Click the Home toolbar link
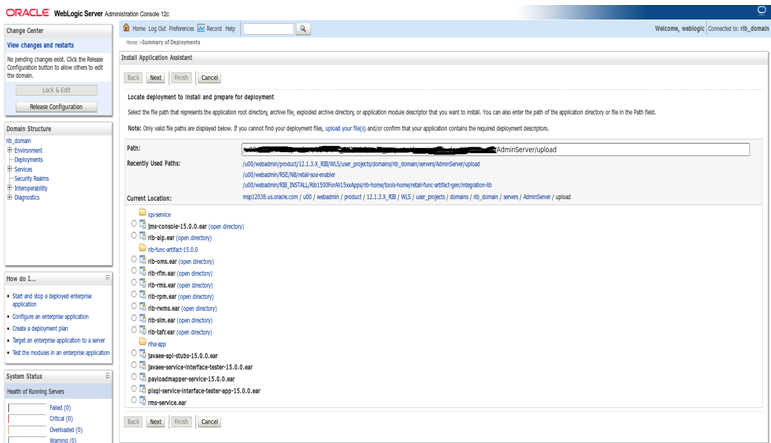The height and width of the screenshot is (443, 771). (x=139, y=29)
